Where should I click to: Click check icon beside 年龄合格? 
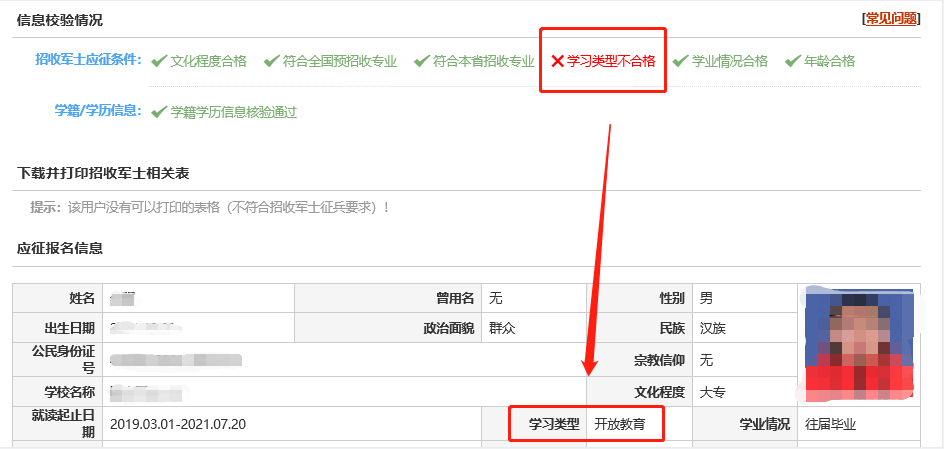click(793, 61)
